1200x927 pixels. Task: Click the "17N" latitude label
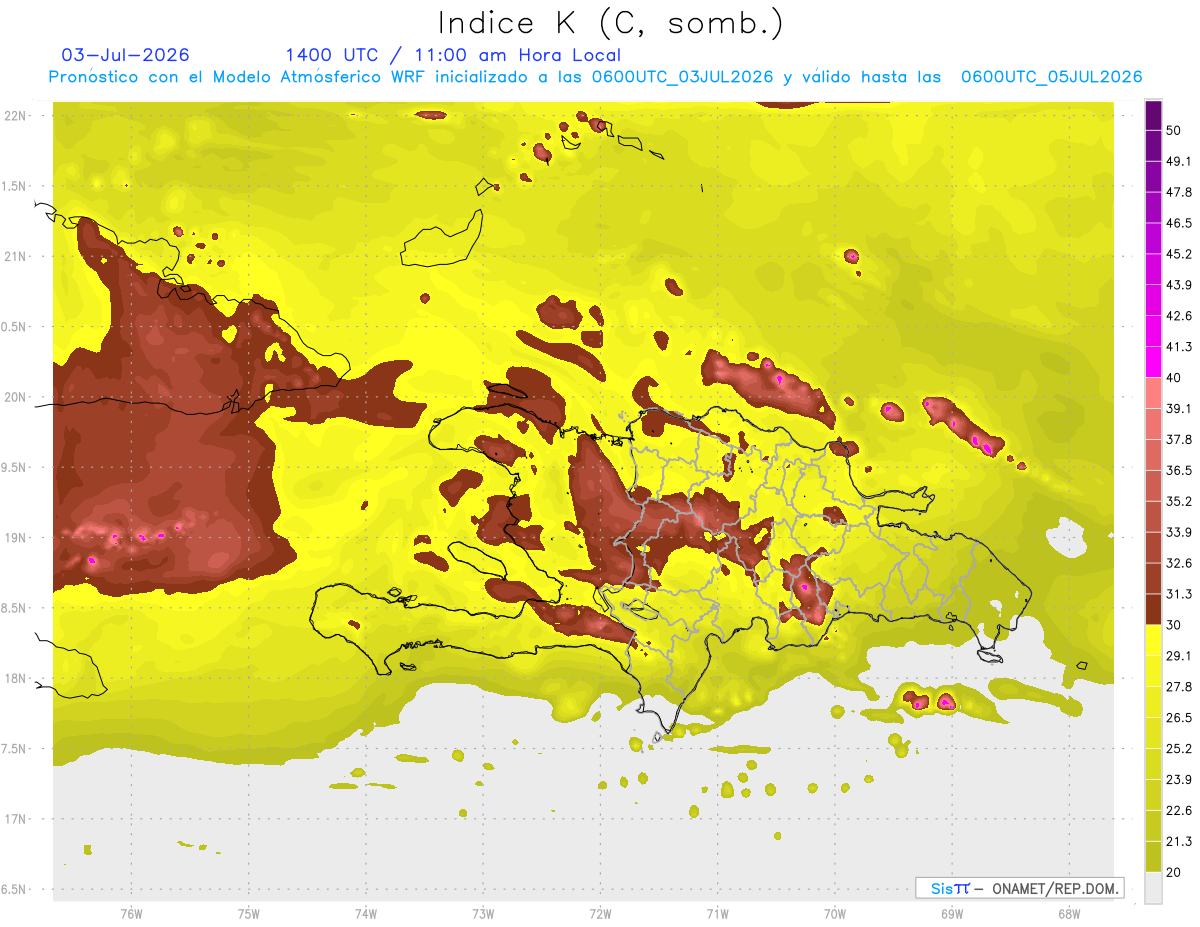(17, 819)
